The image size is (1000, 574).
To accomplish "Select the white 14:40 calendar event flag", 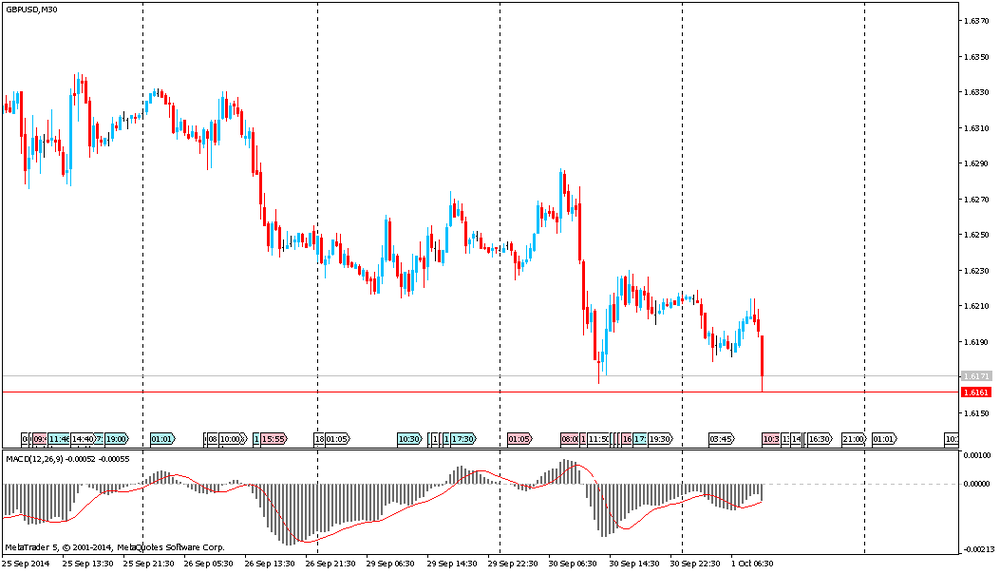I will coord(84,439).
